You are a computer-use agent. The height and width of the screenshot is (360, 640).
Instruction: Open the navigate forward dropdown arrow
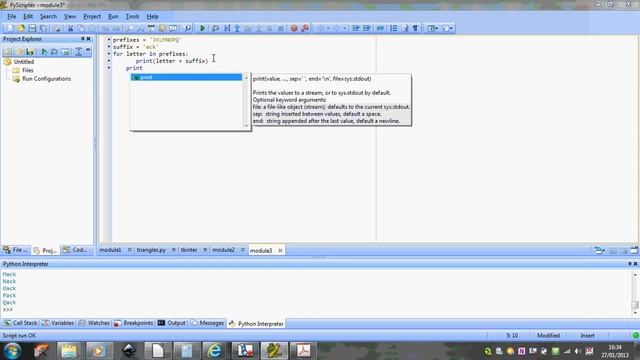[344, 28]
